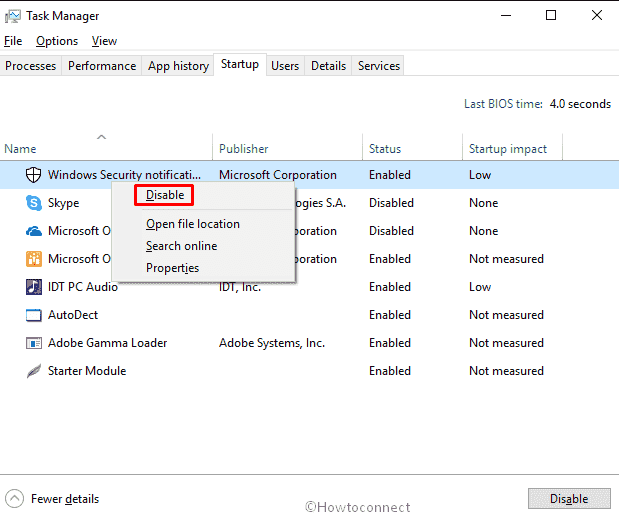Switch to the Details tab
The image size is (619, 519).
pyautogui.click(x=328, y=66)
